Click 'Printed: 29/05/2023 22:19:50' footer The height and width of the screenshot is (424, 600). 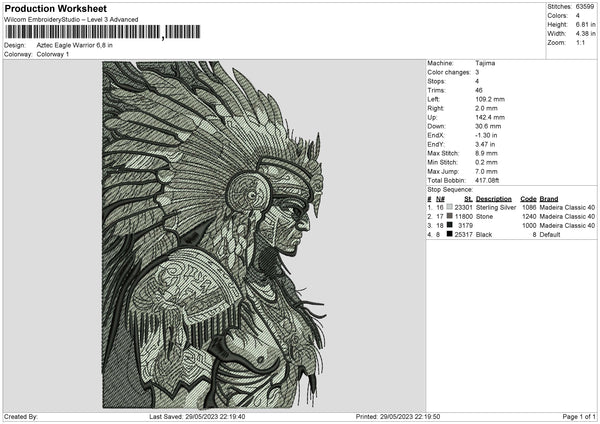point(398,417)
